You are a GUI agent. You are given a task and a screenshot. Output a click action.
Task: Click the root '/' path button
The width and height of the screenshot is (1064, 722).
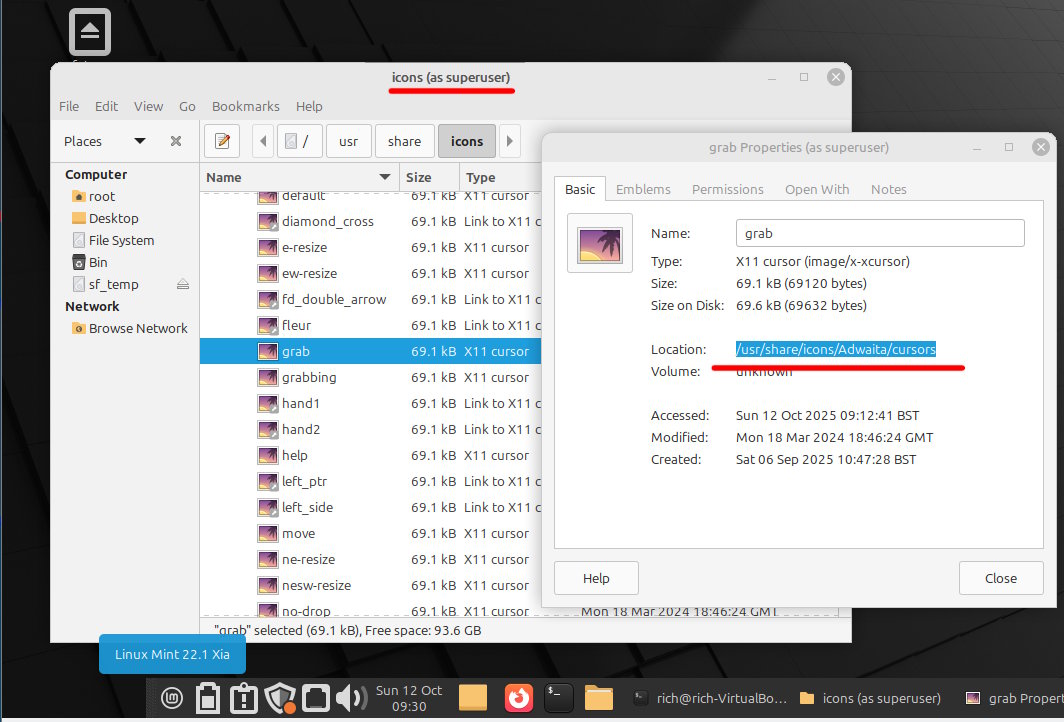click(299, 141)
